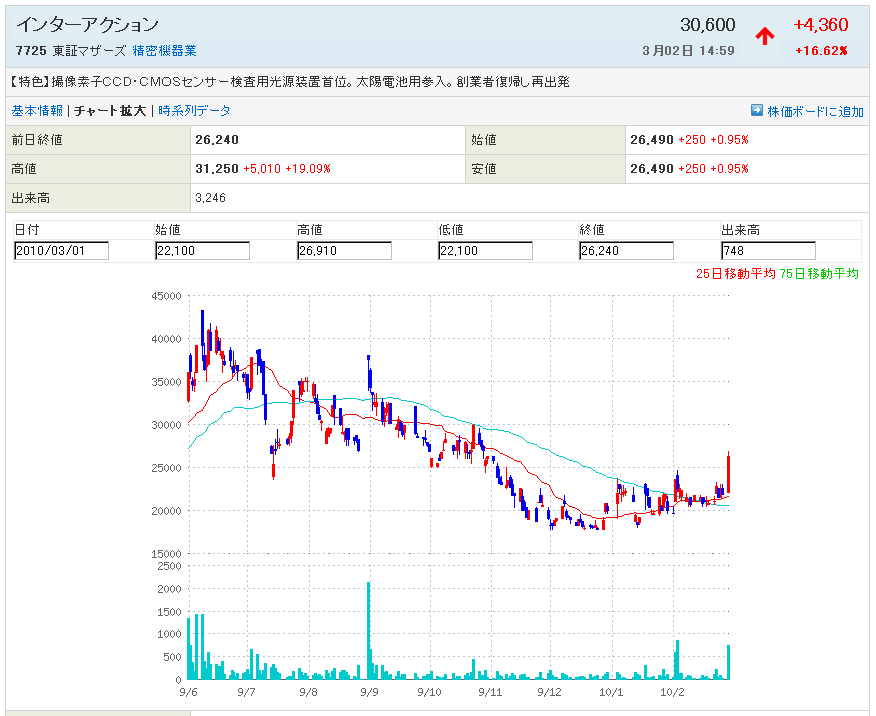Click the 安値 row label
This screenshot has height=716, width=876.
point(484,169)
